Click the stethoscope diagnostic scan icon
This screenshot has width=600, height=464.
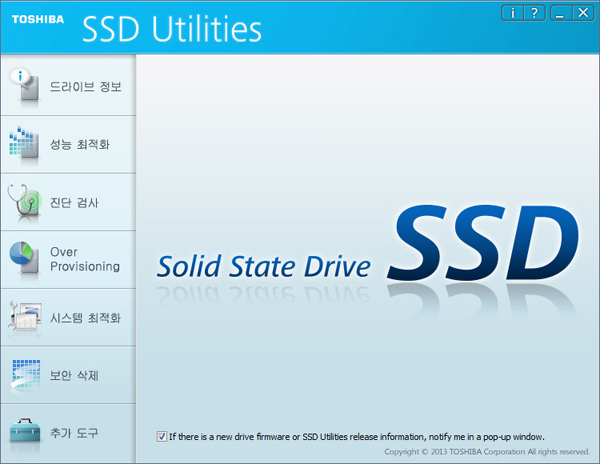click(24, 202)
